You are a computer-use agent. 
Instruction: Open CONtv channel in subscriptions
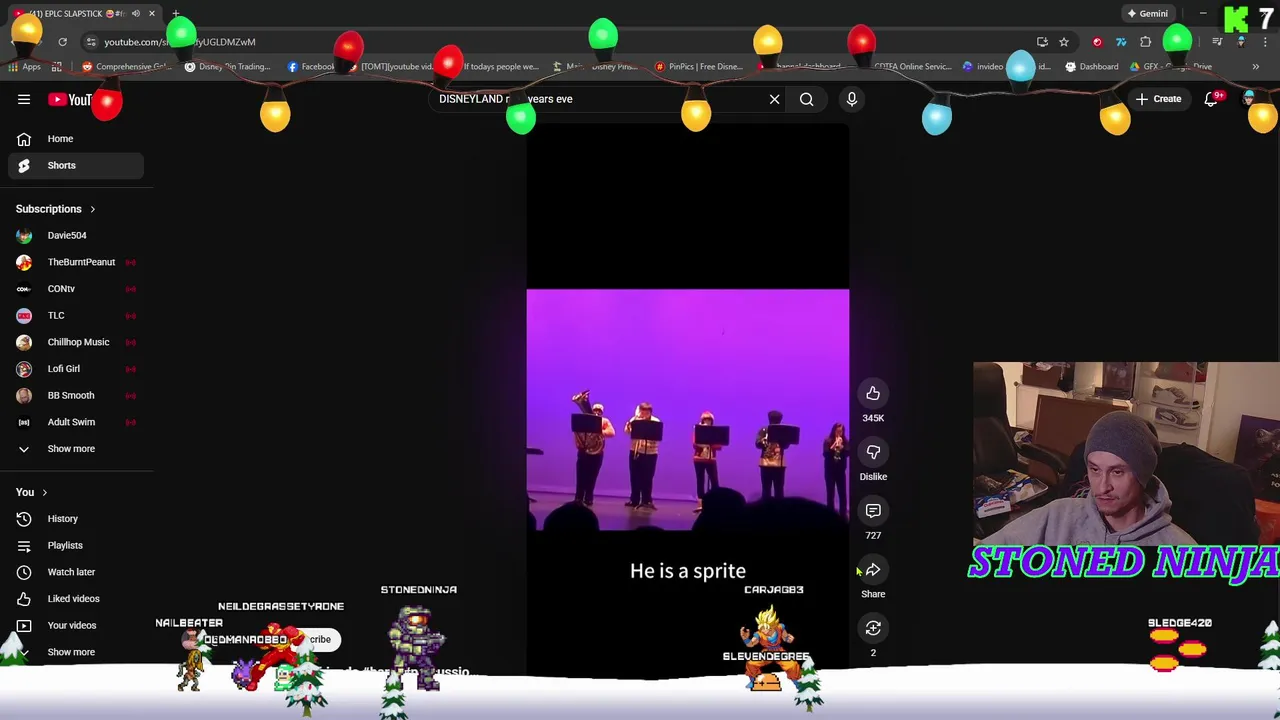[75, 289]
